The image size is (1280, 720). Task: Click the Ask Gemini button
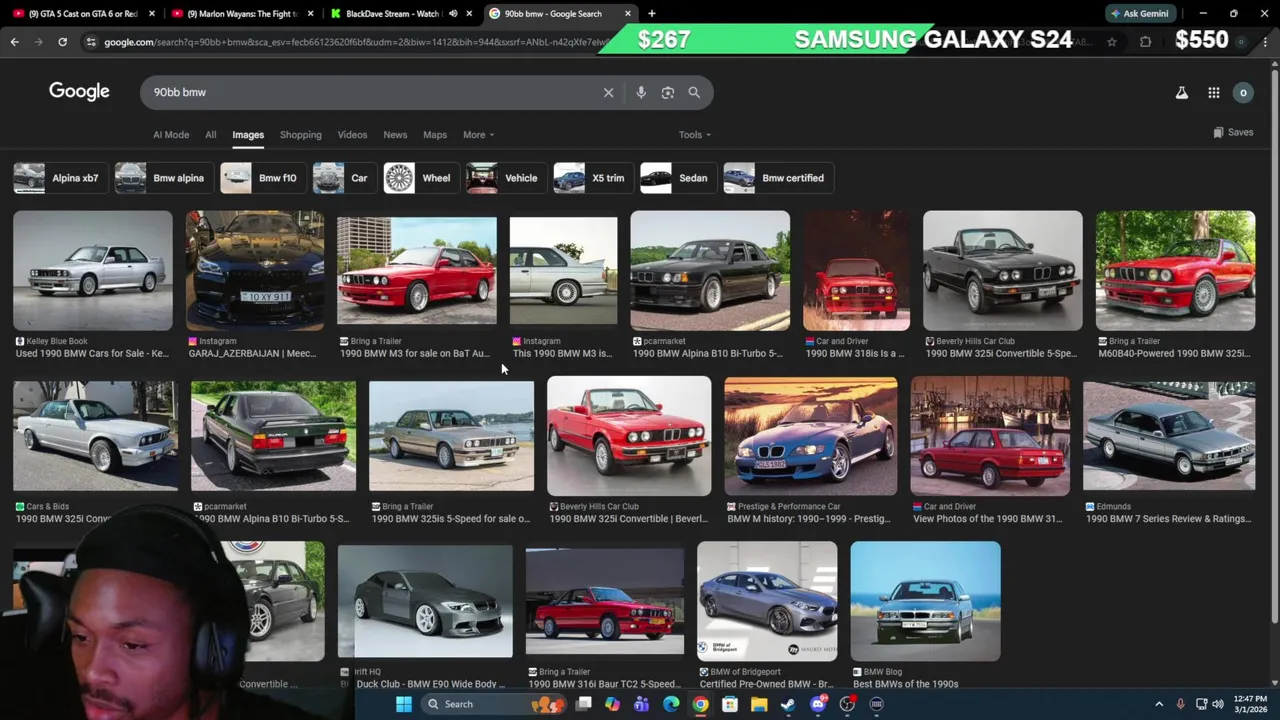[x=1139, y=13]
